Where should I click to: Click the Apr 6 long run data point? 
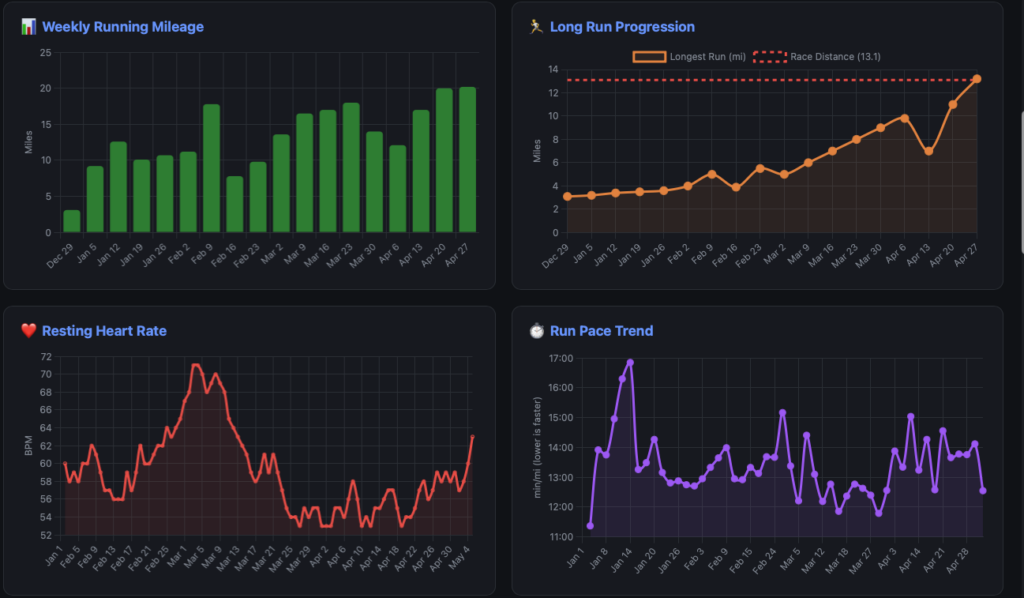(904, 118)
